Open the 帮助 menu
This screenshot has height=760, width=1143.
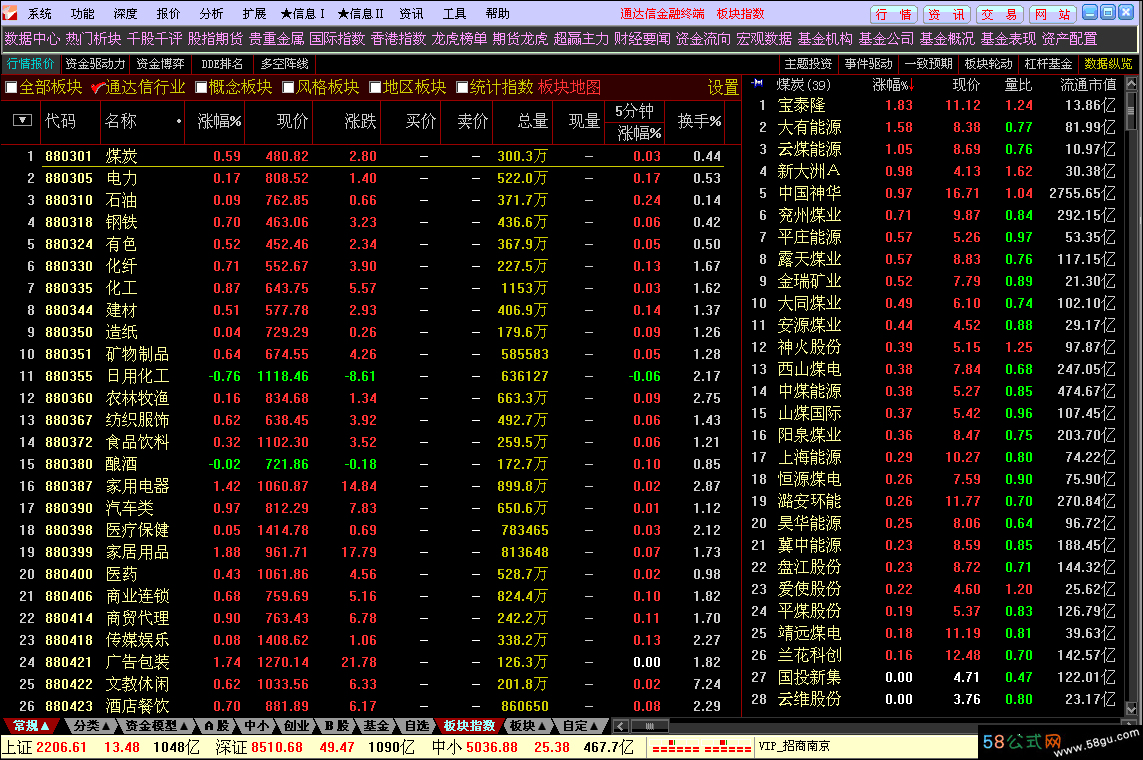497,13
